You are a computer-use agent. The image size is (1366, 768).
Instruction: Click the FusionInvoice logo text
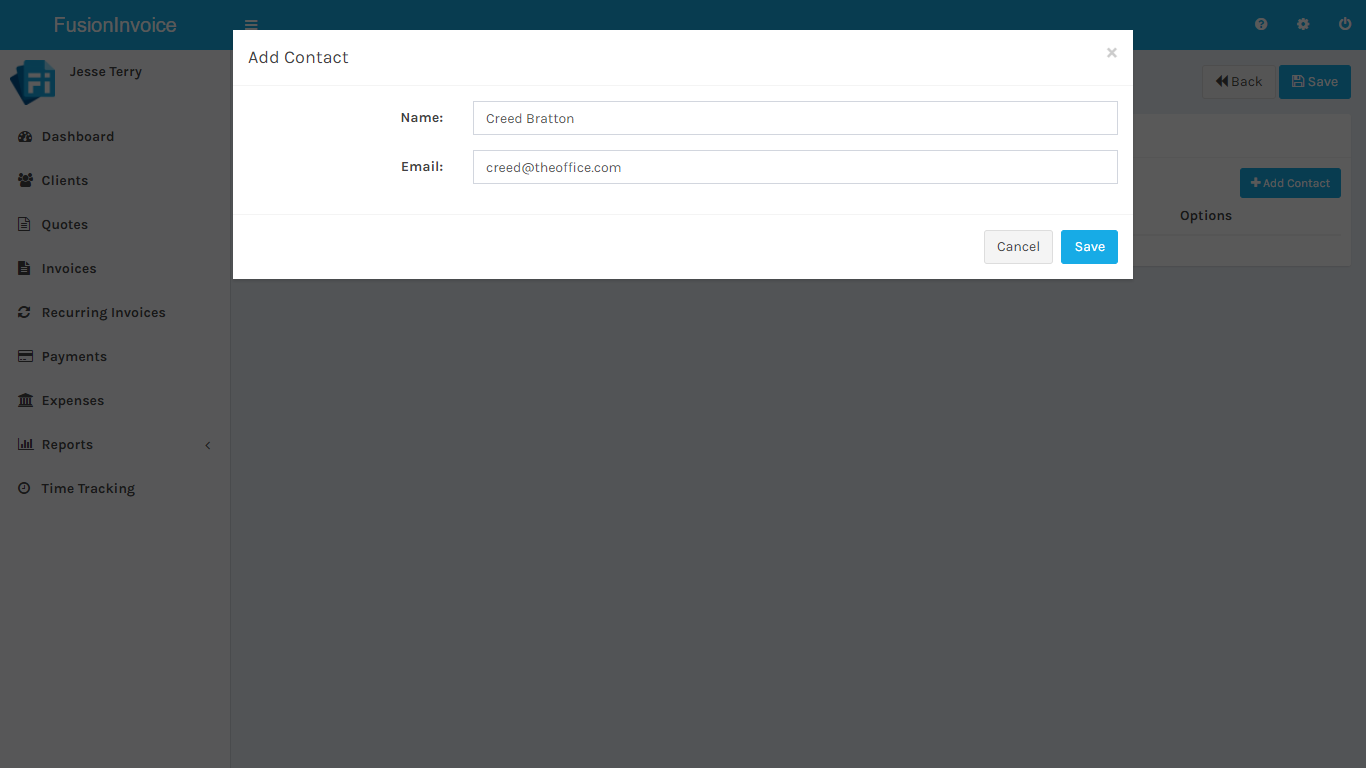click(115, 25)
